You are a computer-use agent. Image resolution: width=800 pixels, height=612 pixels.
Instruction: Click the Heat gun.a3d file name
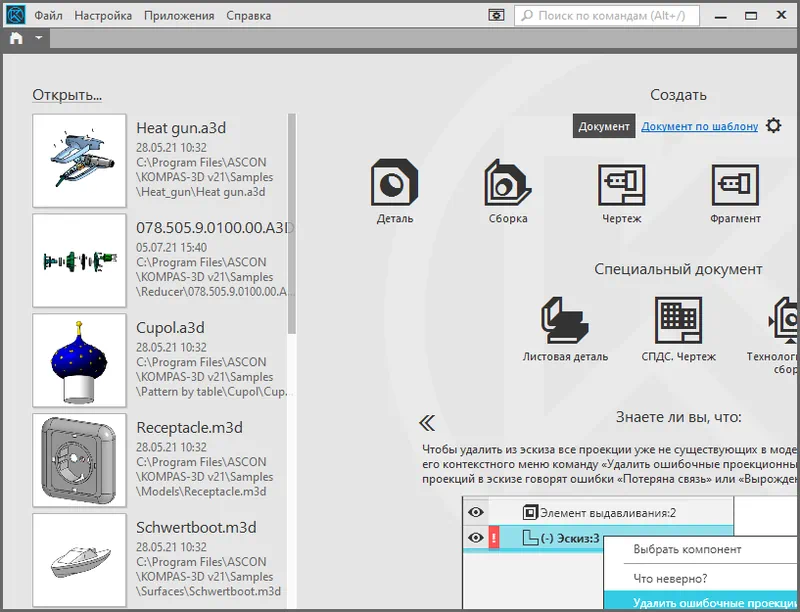coord(181,128)
